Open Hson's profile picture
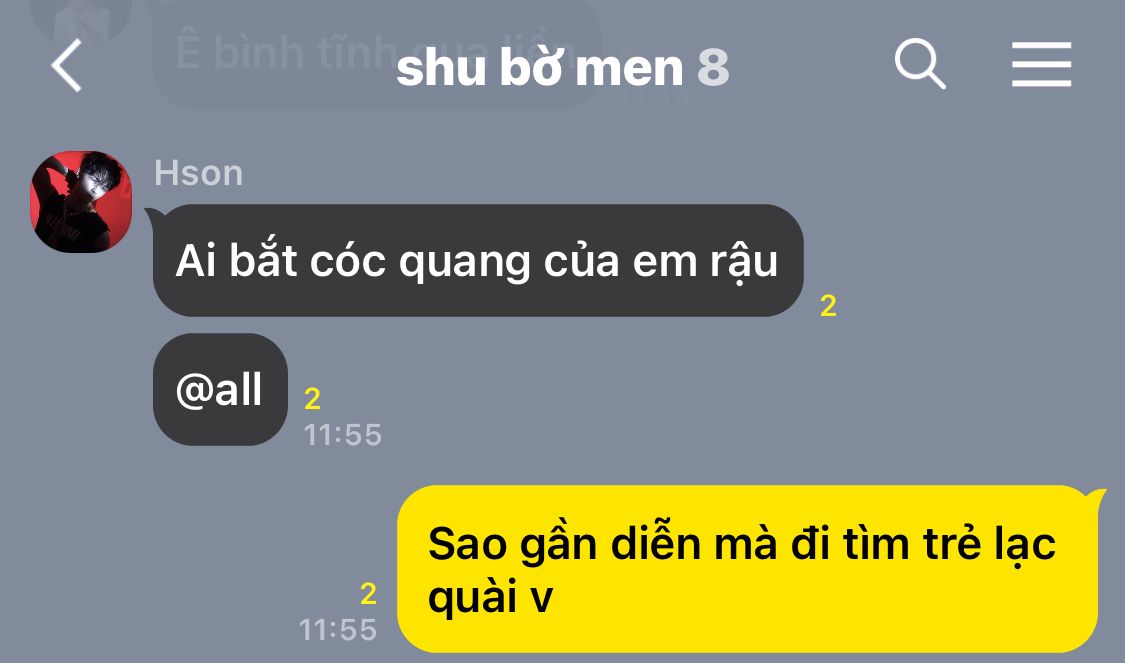Screen dimensions: 1125x663 pyautogui.click(x=81, y=201)
